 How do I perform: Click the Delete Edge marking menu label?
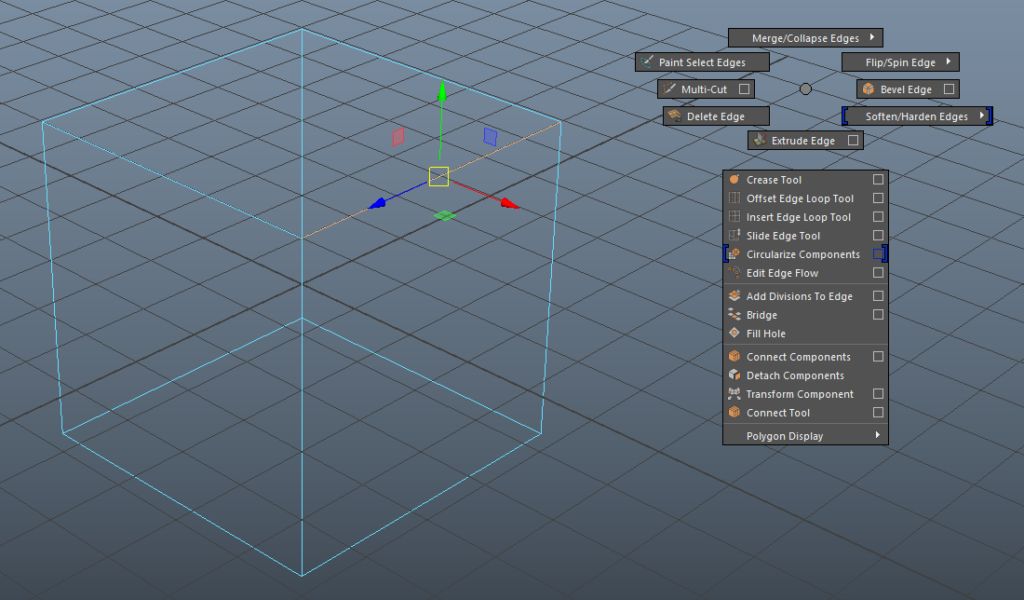tap(716, 116)
